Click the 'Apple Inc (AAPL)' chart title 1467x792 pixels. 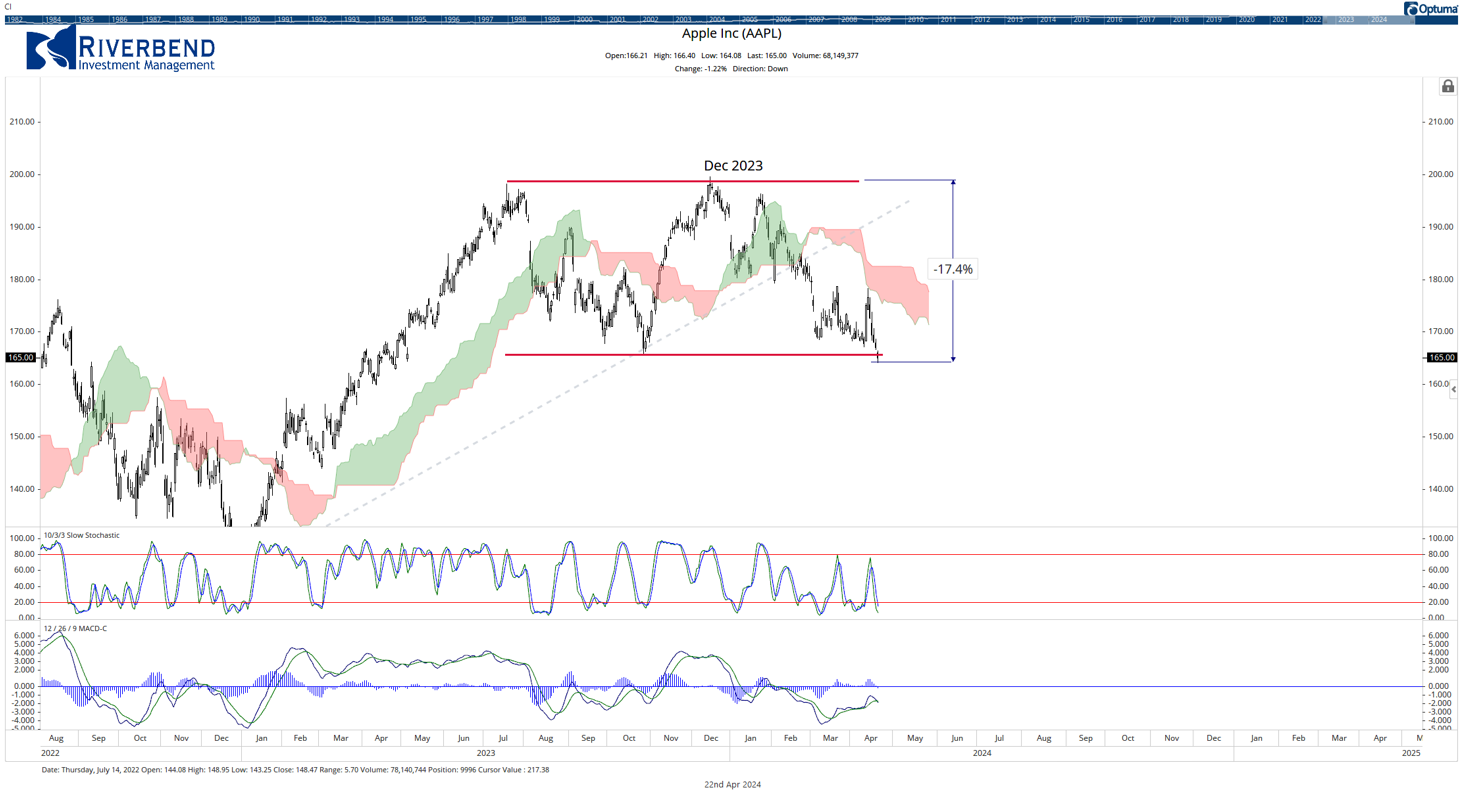tap(732, 33)
